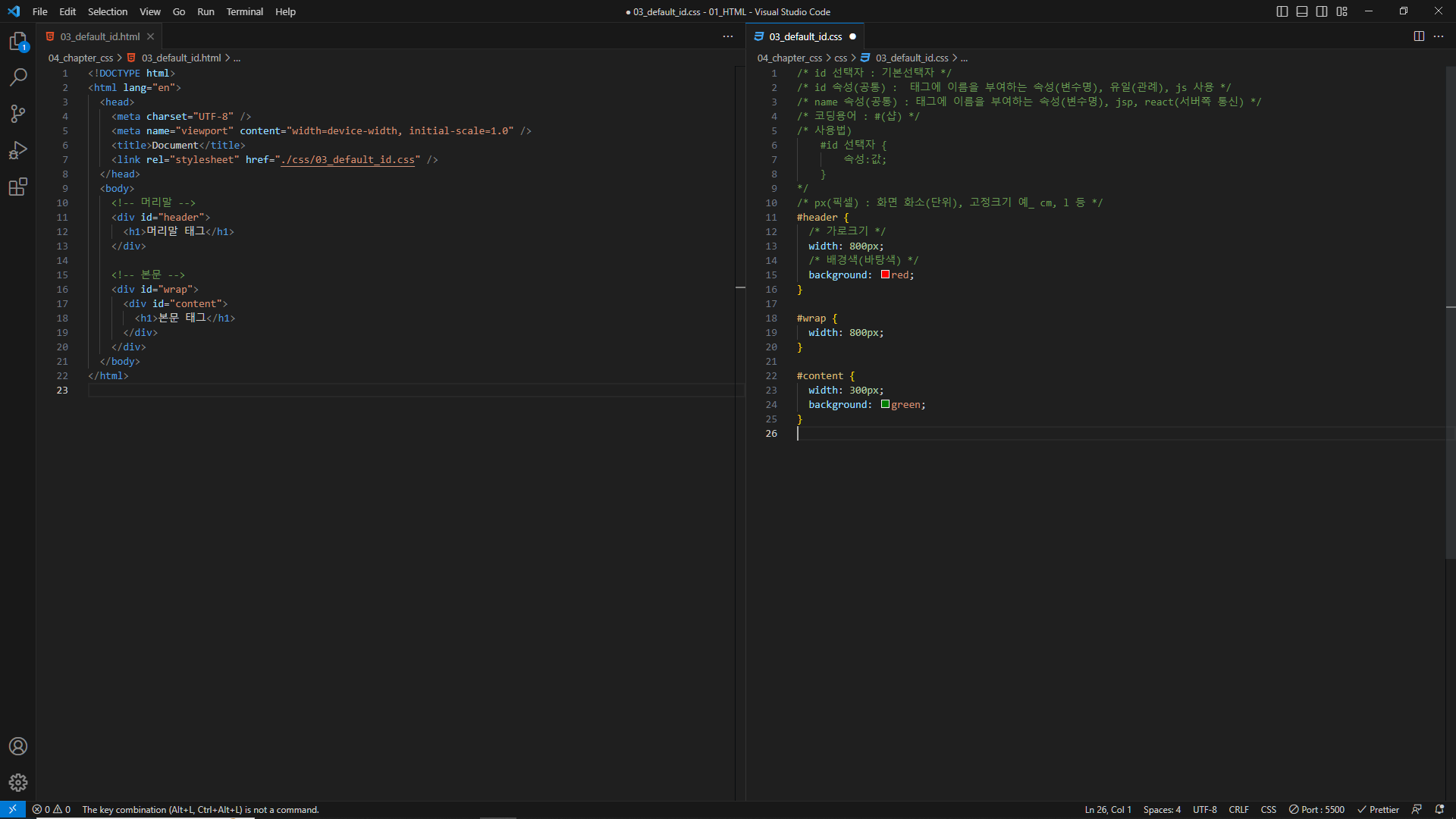Toggle the bottom panel layout button
Image resolution: width=1456 pixels, height=819 pixels.
pos(1302,11)
